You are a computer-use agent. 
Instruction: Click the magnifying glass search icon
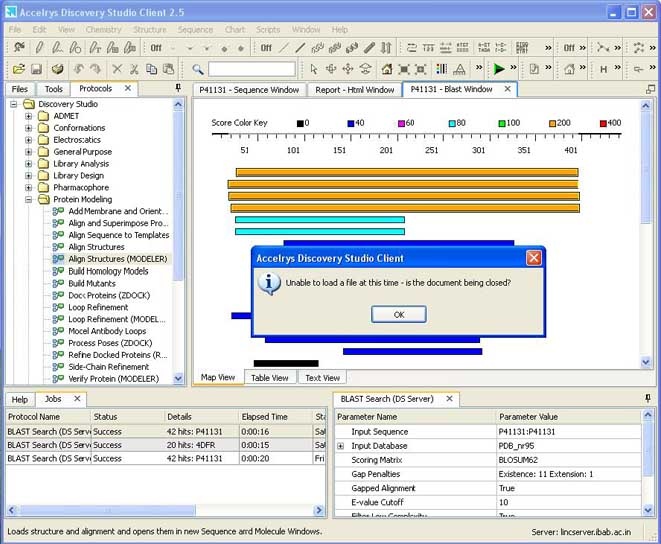coord(198,69)
